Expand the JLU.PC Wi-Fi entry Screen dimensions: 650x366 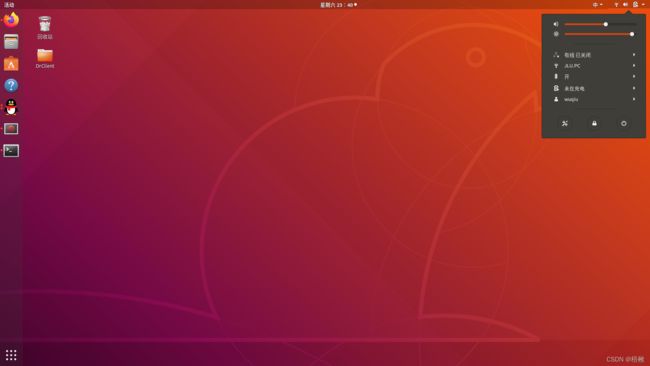(594, 66)
